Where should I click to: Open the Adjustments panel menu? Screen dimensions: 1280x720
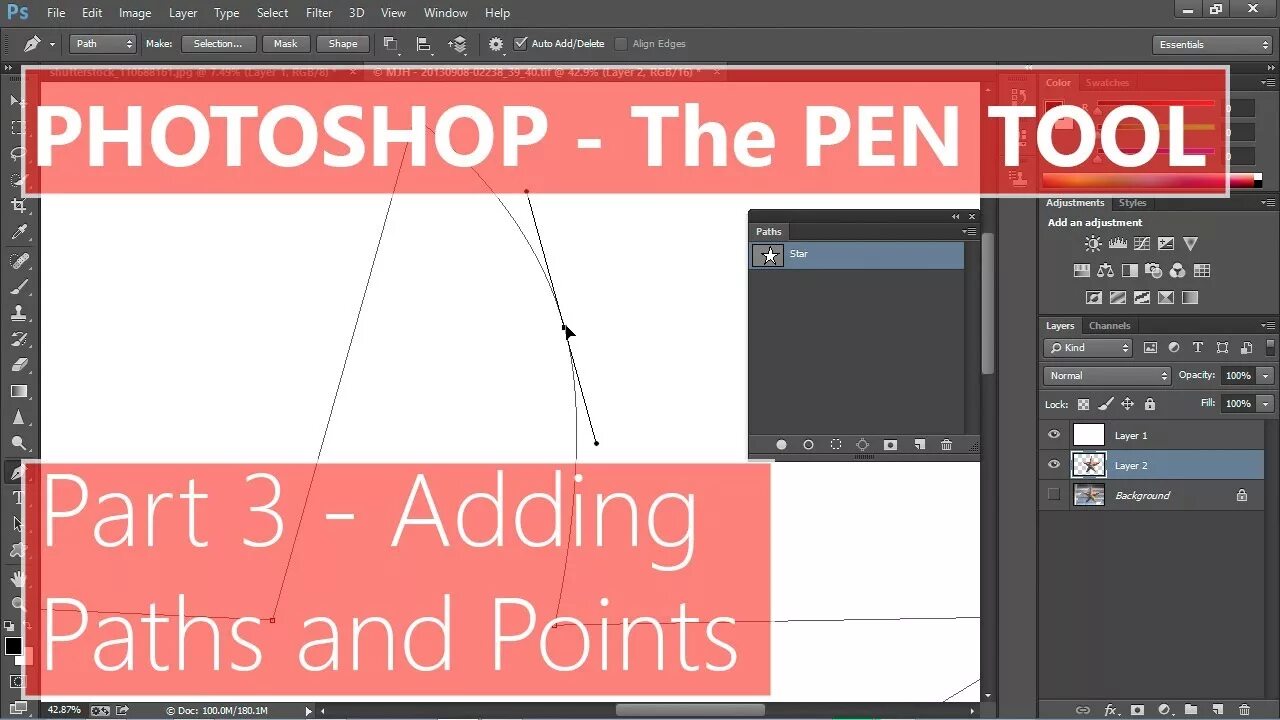(x=1268, y=203)
